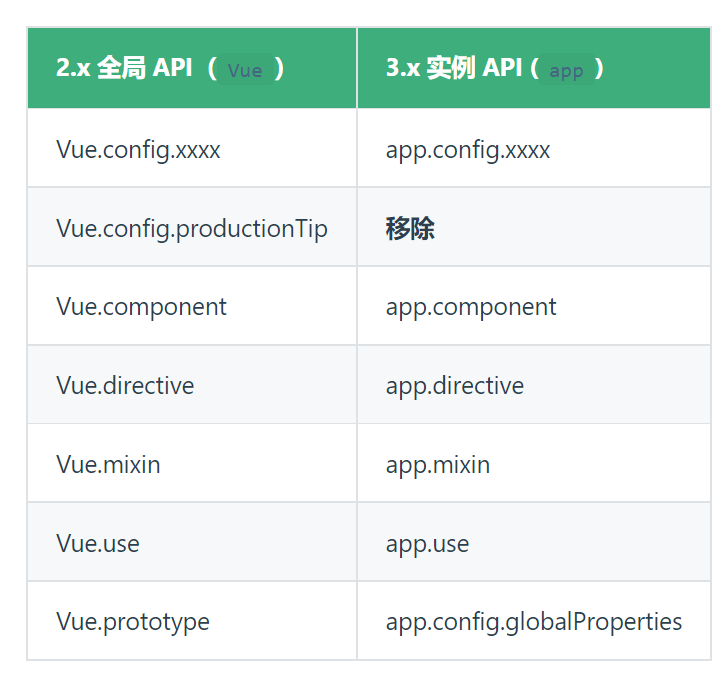
Task: Click '全局' in the first header
Action: pos(121,68)
